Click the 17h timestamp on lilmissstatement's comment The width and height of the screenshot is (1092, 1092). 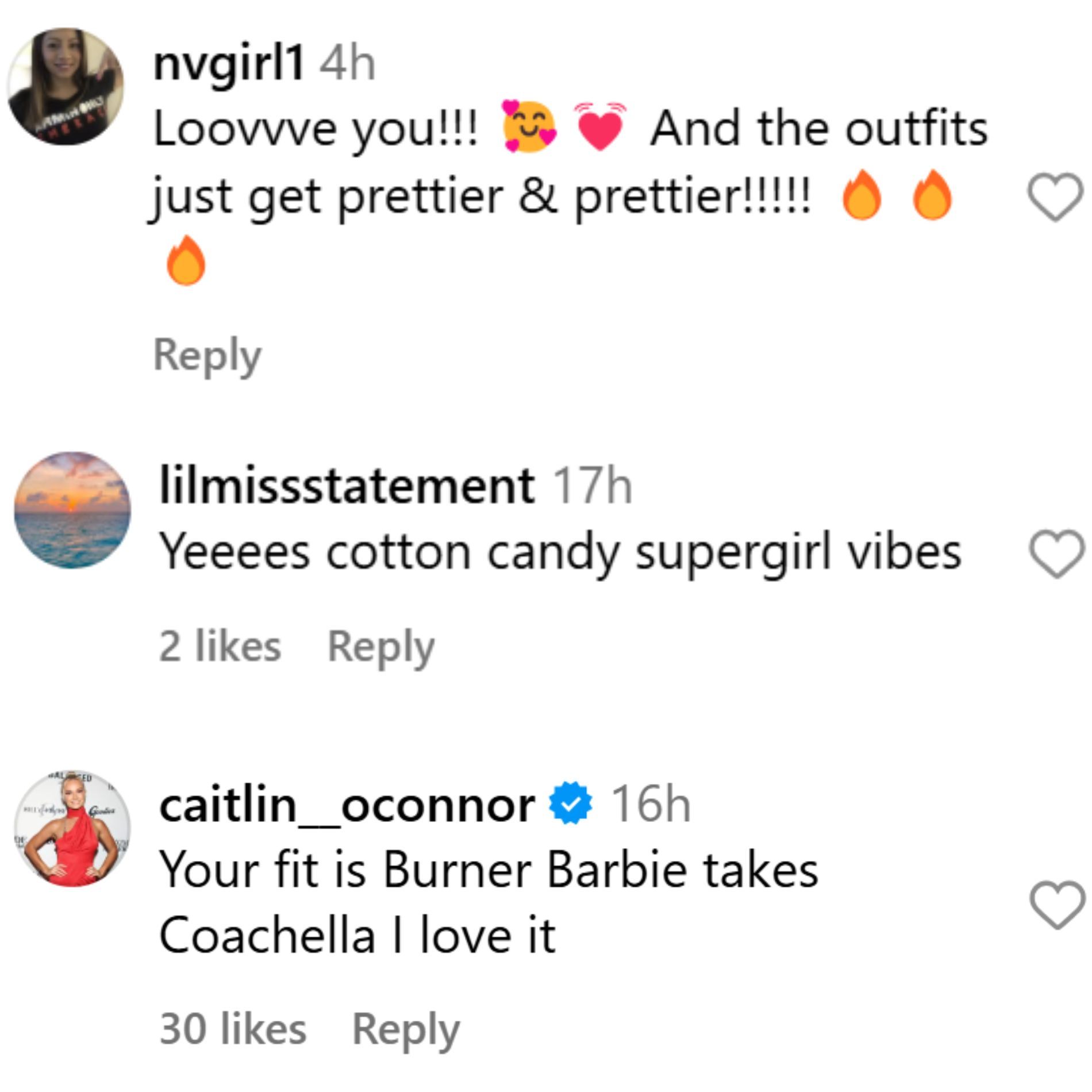click(592, 487)
